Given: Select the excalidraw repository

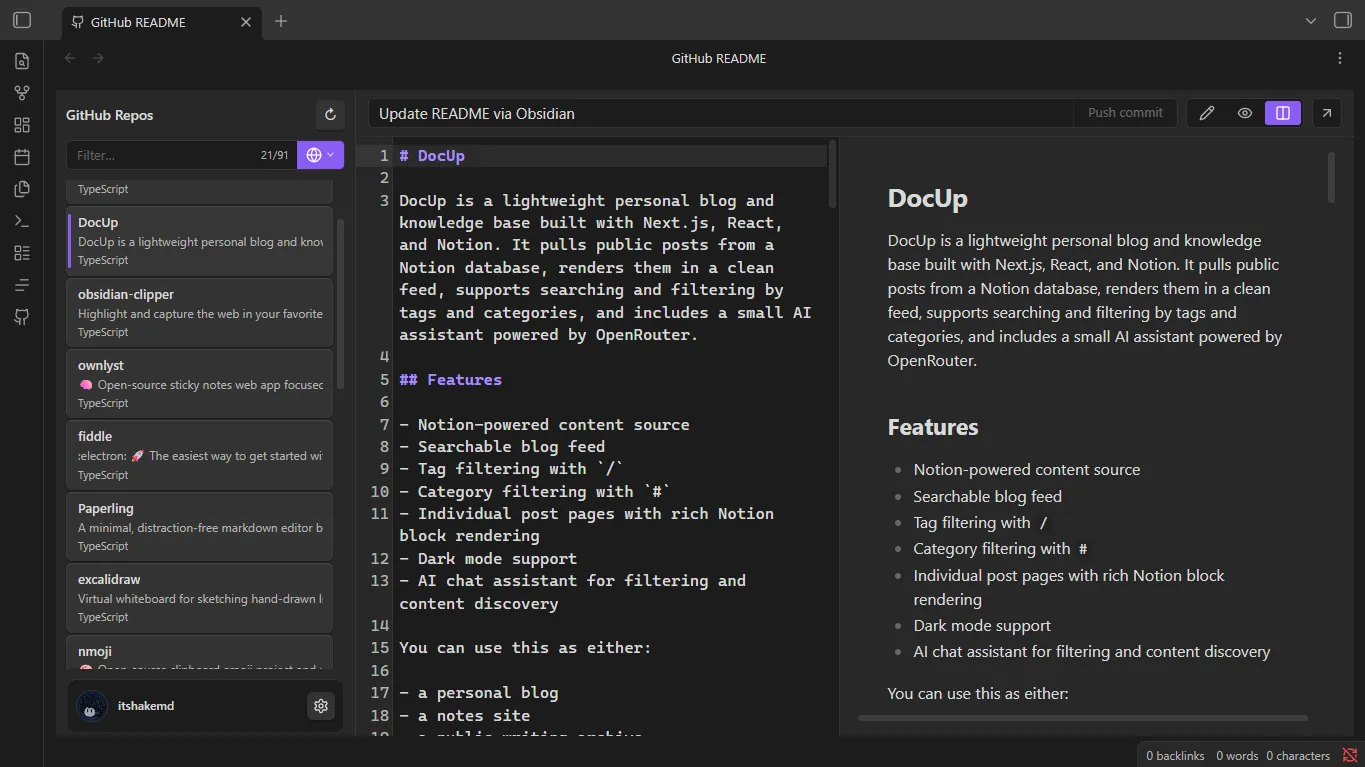Looking at the screenshot, I should [200, 598].
